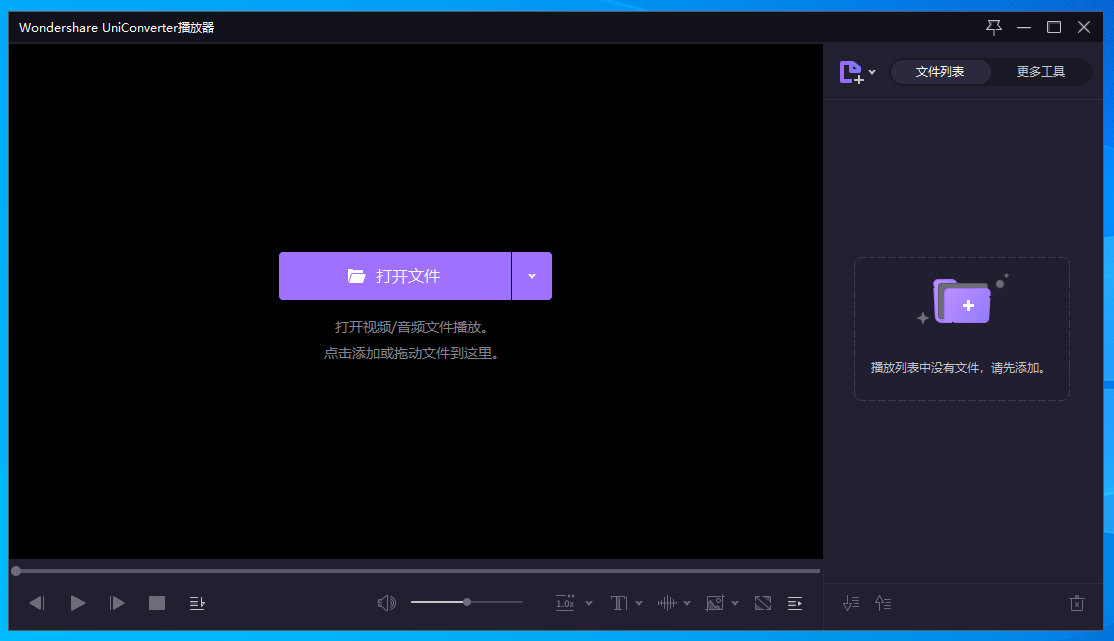This screenshot has height=641, width=1114.
Task: Toggle fullscreen display mode icon
Action: pos(763,603)
